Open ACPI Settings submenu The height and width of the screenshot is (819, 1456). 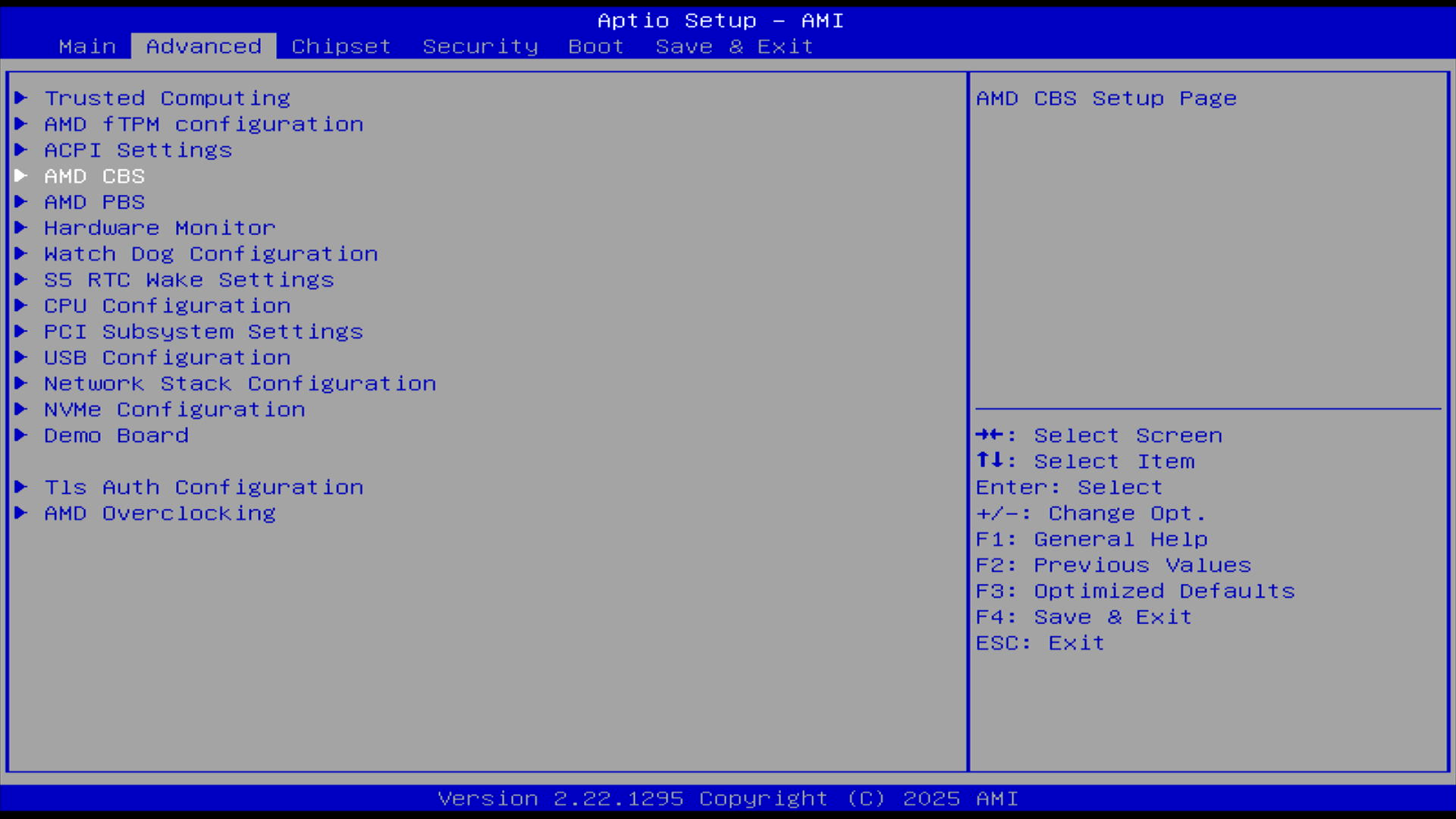(x=137, y=150)
